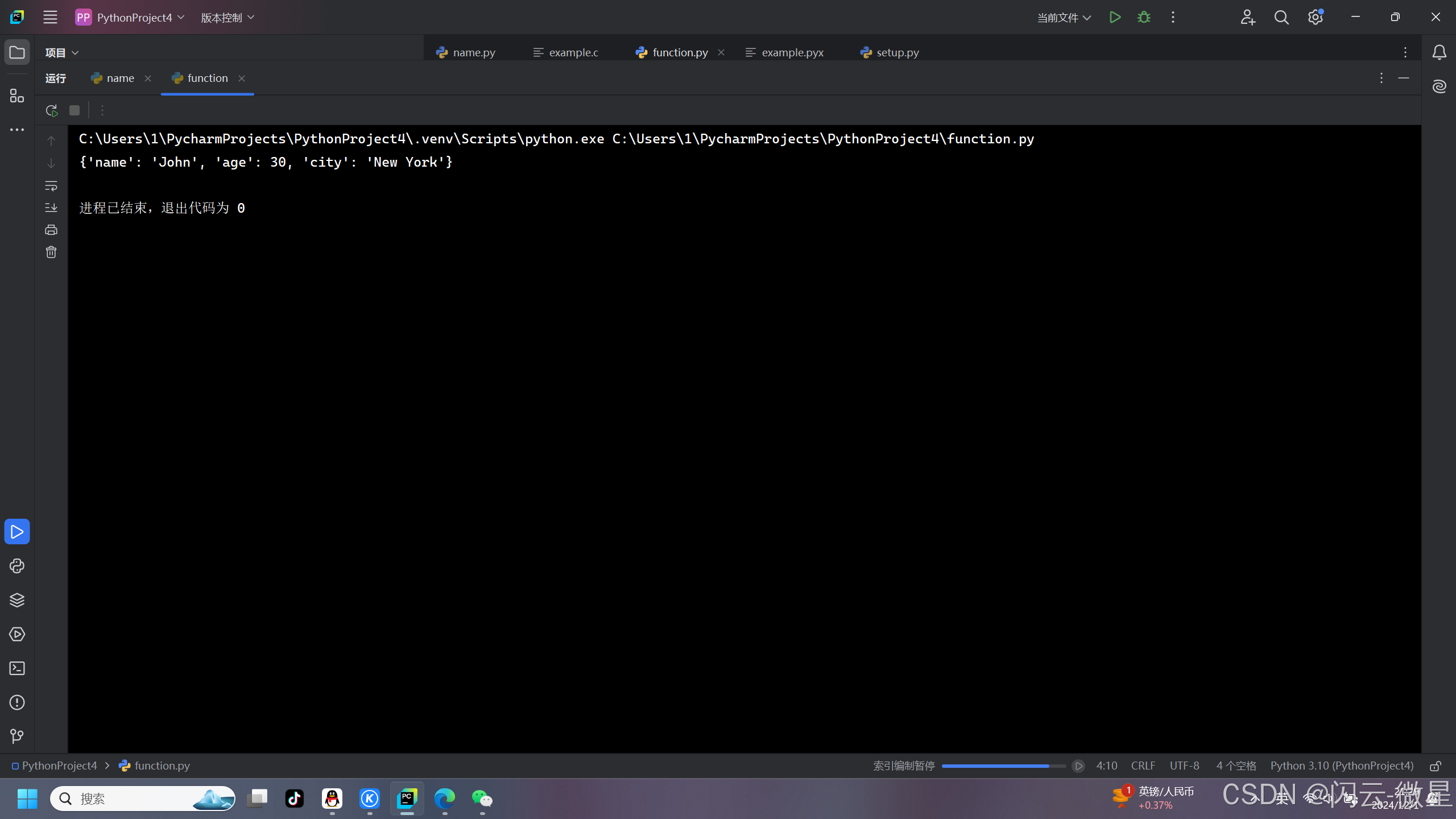Run the current file

(x=1115, y=17)
